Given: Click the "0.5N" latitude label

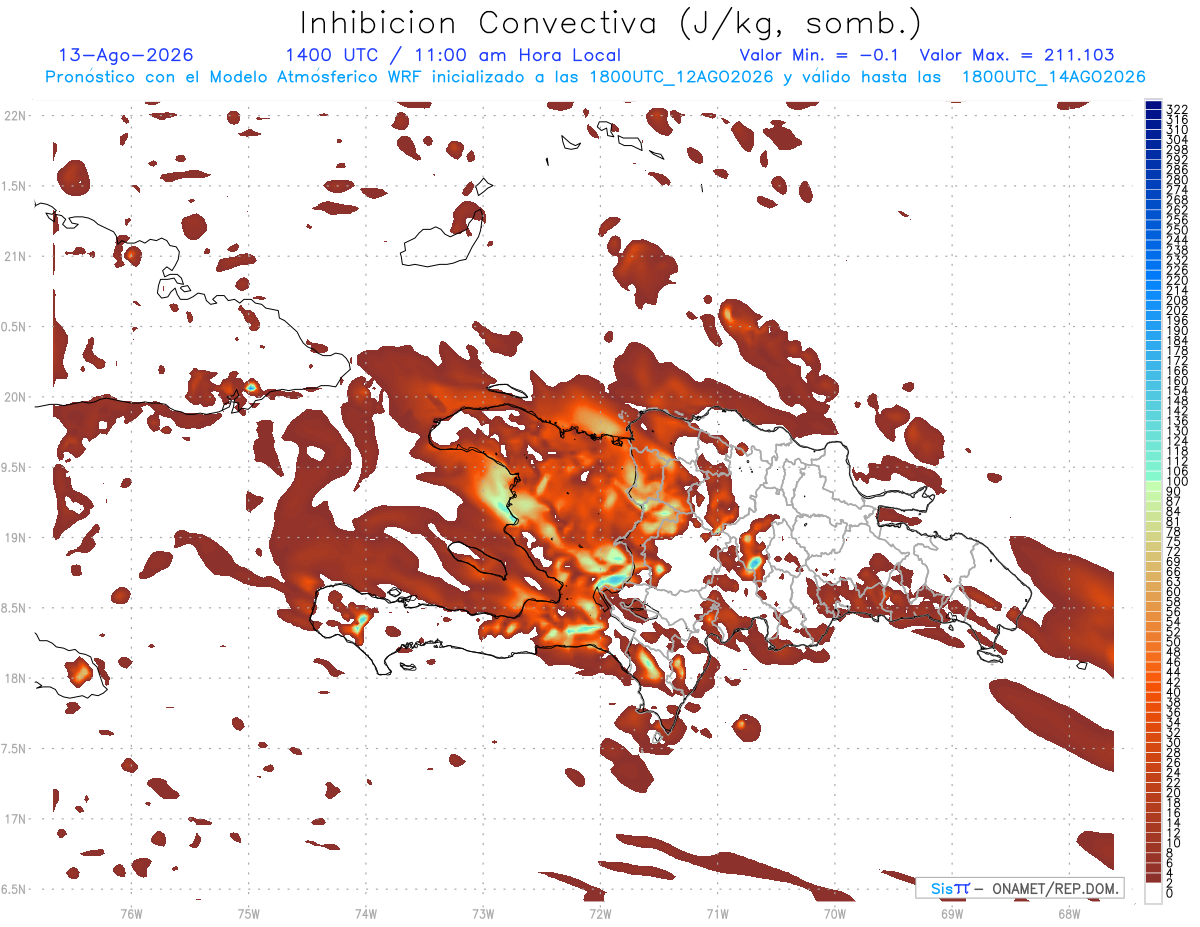Looking at the screenshot, I should pos(15,327).
